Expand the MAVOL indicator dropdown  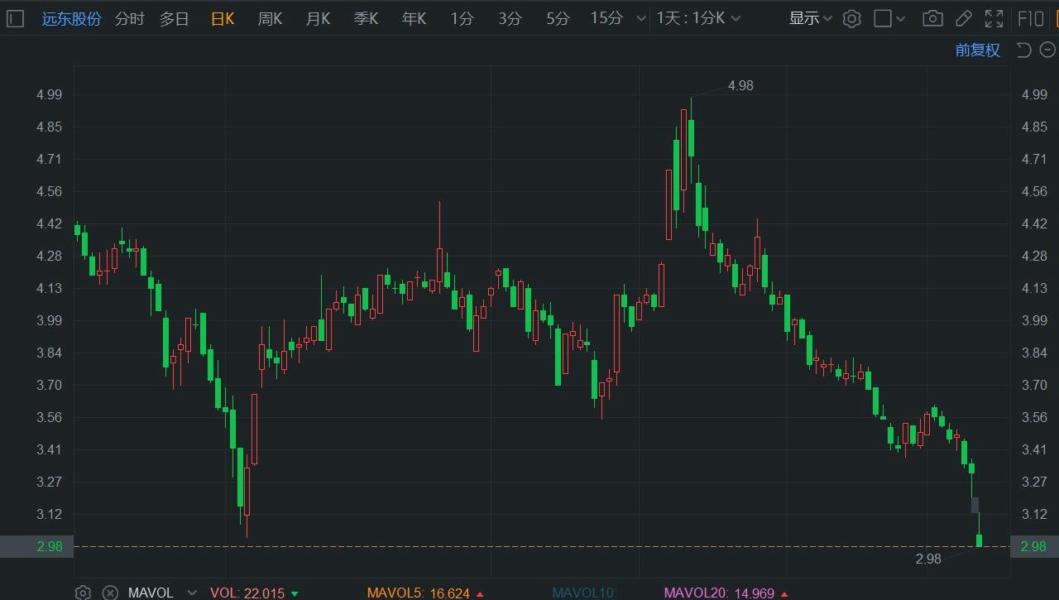(192, 593)
